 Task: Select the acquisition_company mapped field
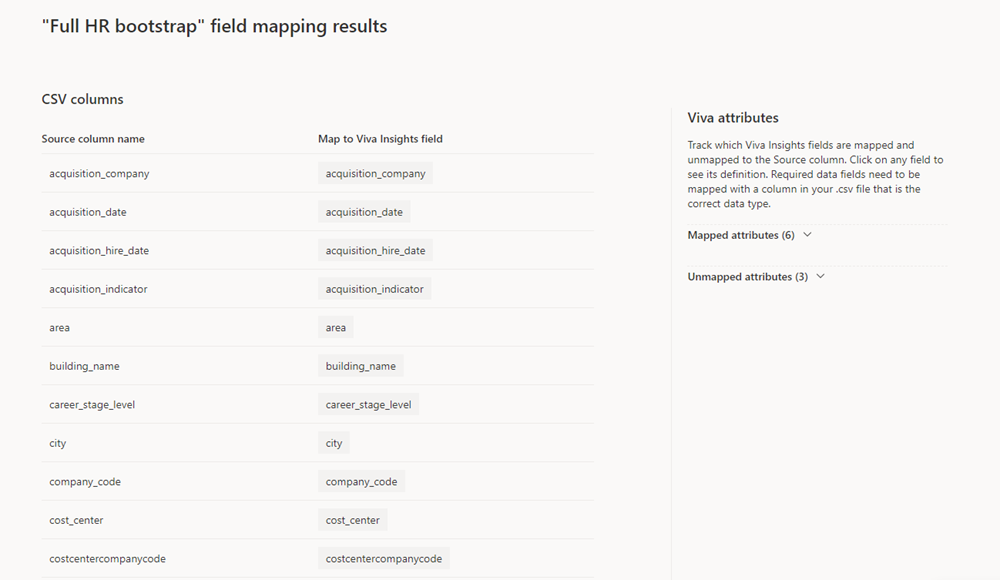point(375,174)
